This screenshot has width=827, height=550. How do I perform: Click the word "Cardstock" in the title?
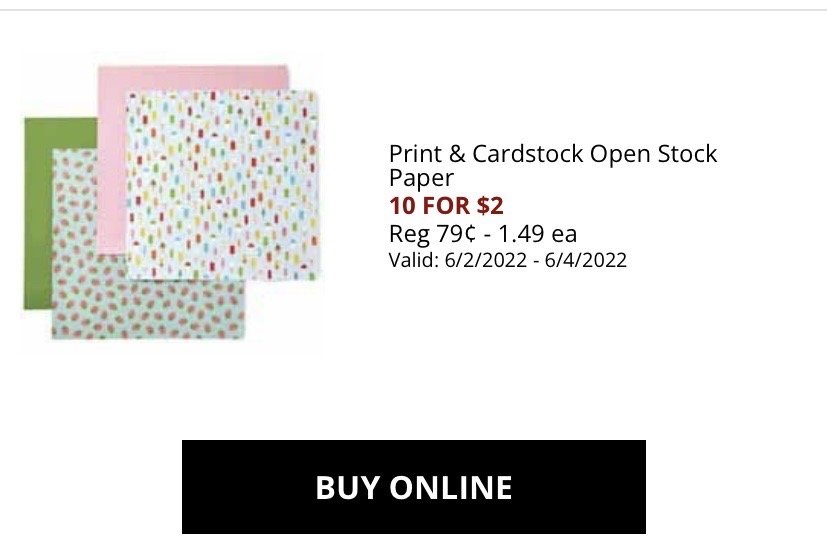click(527, 154)
